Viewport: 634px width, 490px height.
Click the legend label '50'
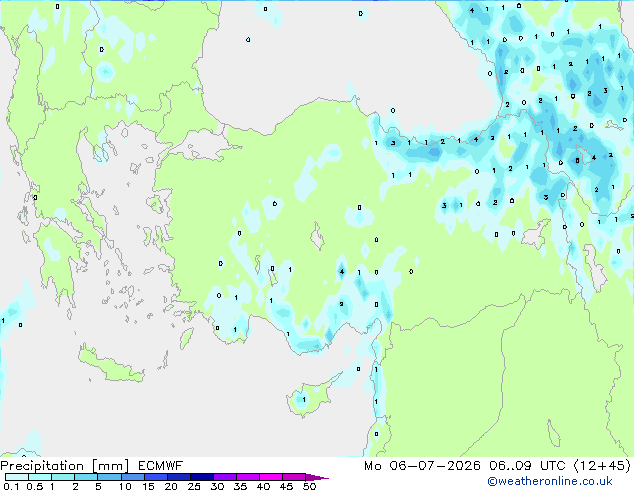click(x=309, y=486)
